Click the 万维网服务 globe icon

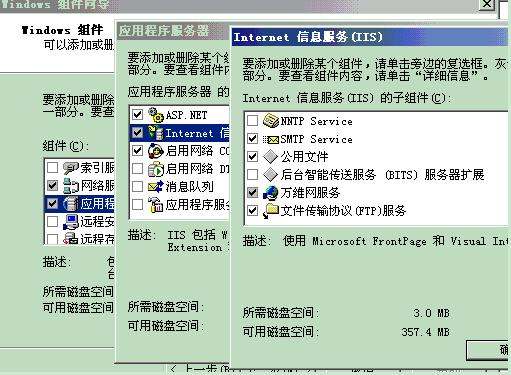[x=270, y=193]
